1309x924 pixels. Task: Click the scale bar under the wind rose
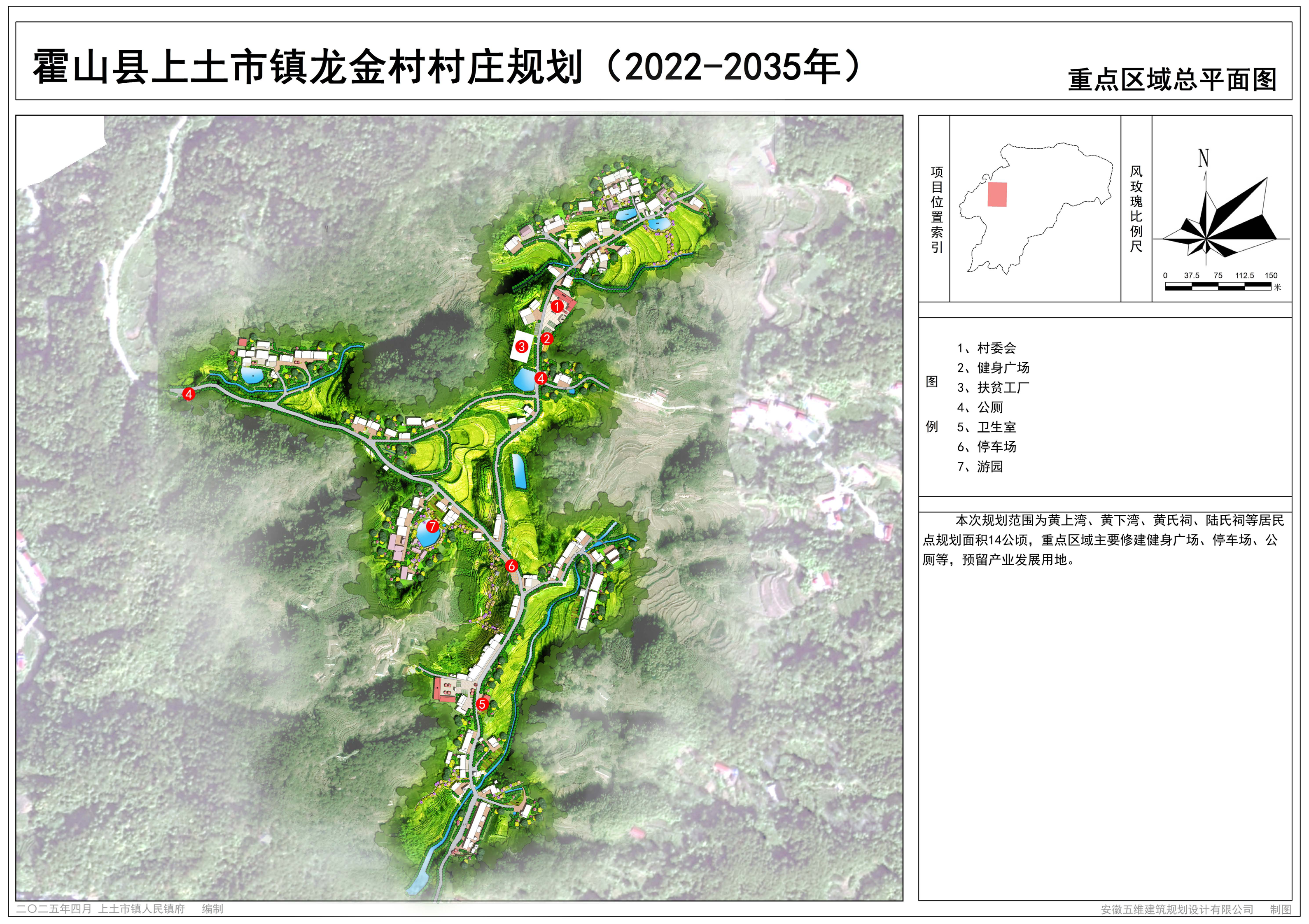(x=1219, y=287)
